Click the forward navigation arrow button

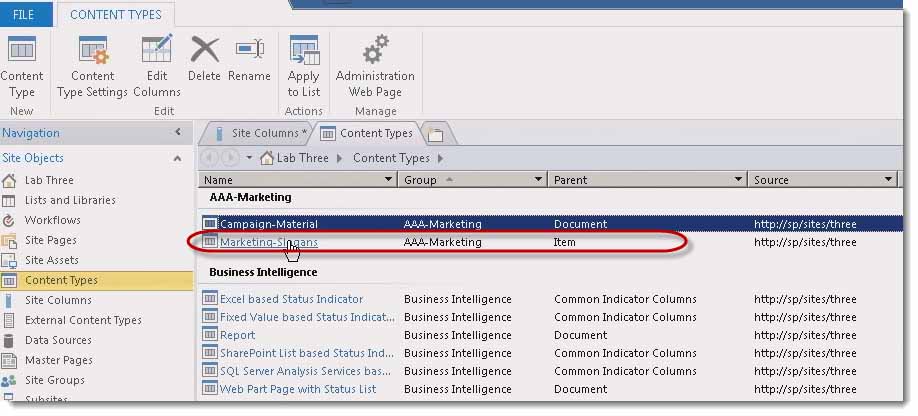point(230,157)
